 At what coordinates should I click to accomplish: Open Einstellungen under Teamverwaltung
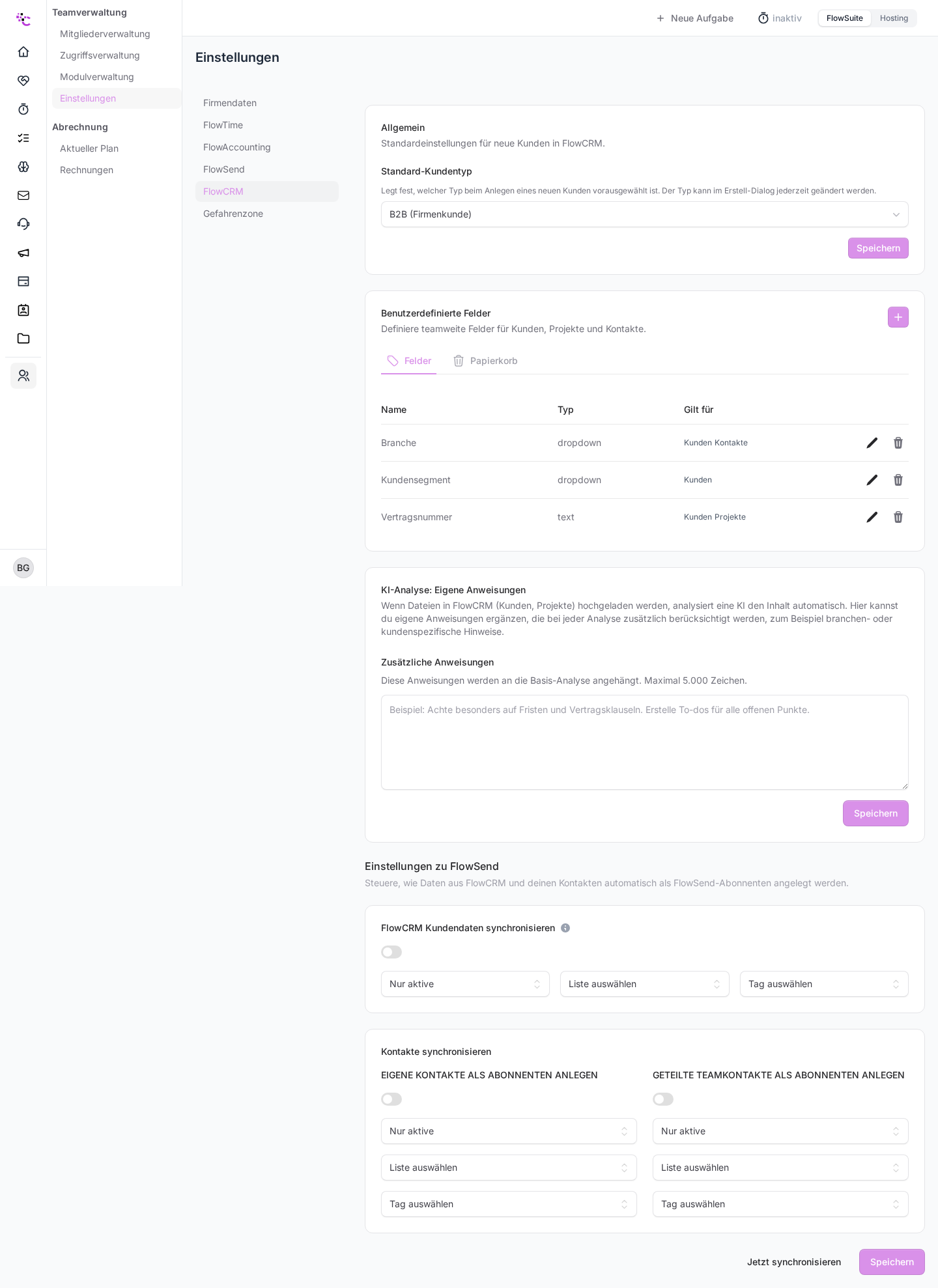coord(117,98)
